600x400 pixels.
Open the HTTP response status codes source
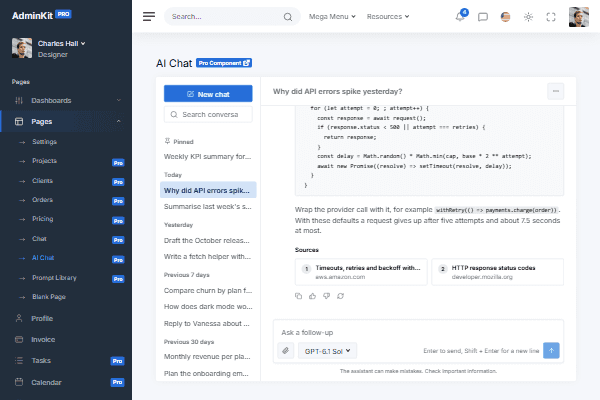[497, 272]
